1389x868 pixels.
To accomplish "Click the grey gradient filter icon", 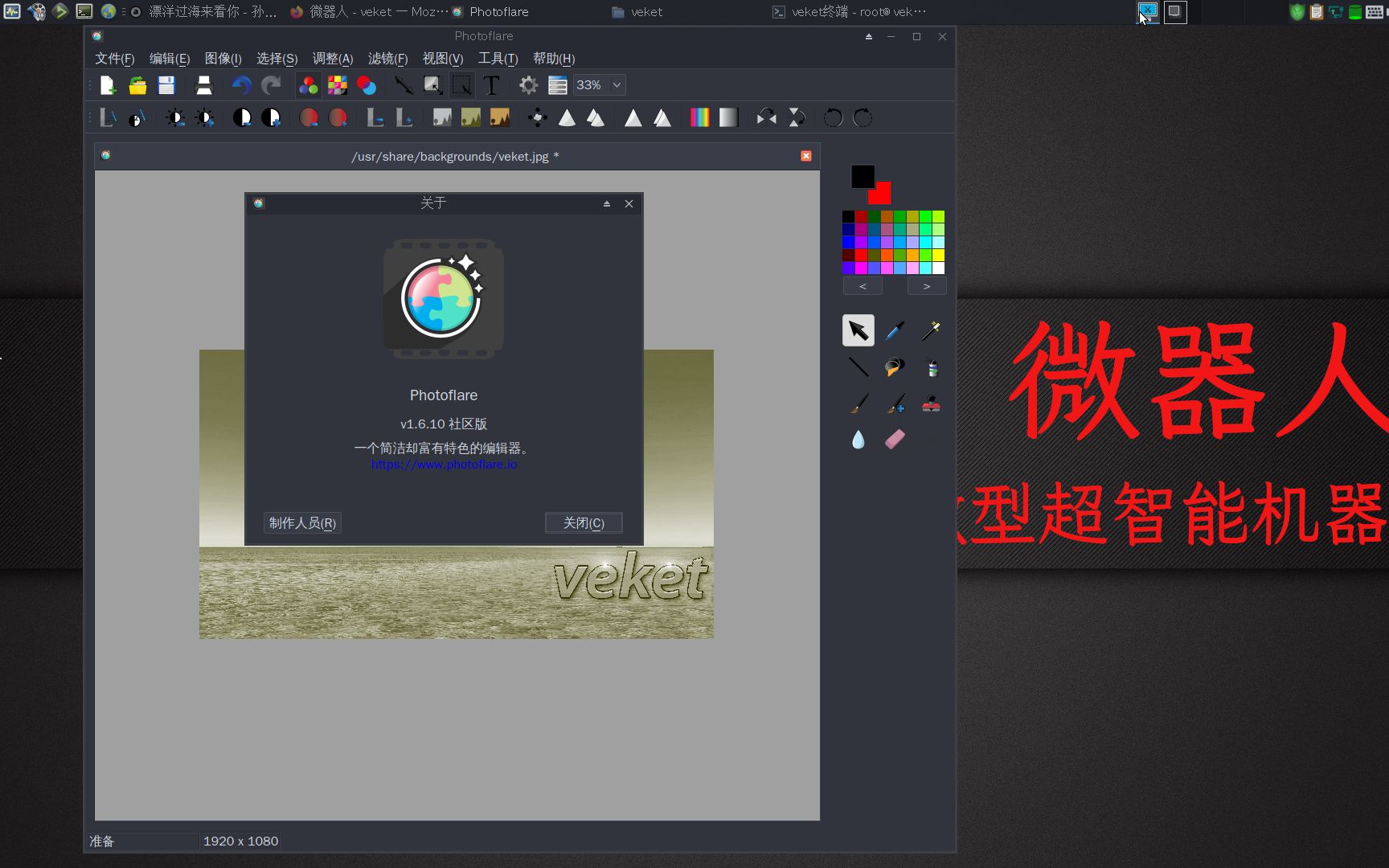I will (728, 118).
